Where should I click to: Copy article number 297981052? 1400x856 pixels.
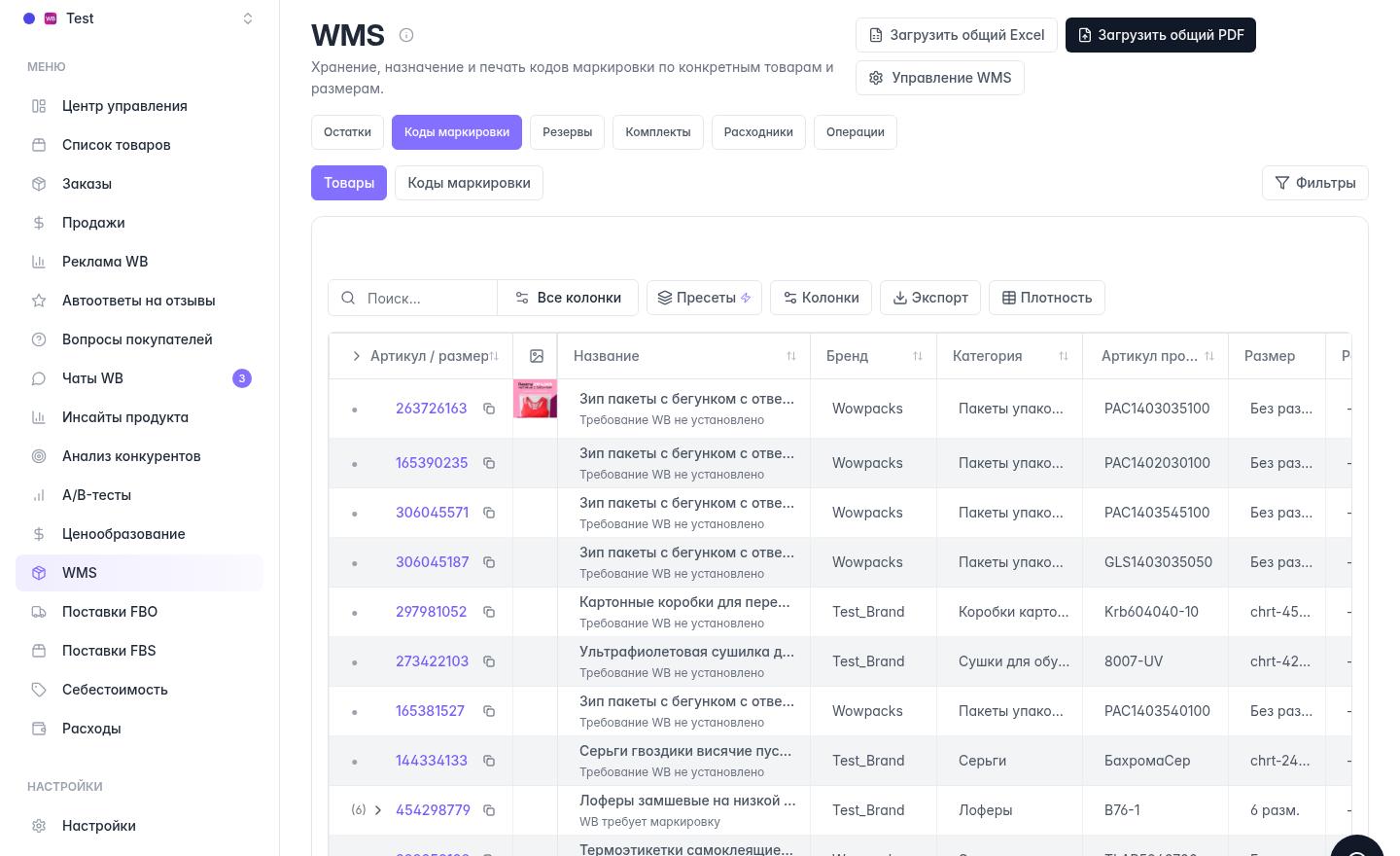489,612
